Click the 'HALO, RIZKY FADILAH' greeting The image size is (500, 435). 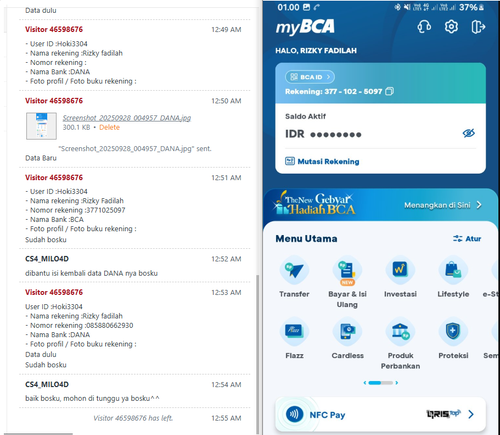316,51
